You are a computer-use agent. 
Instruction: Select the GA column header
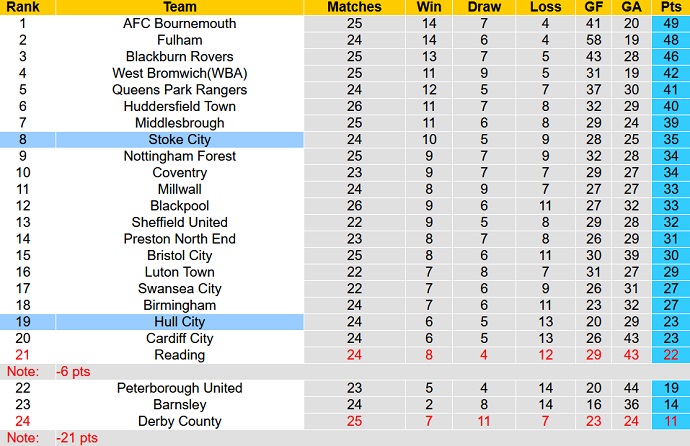coord(630,7)
